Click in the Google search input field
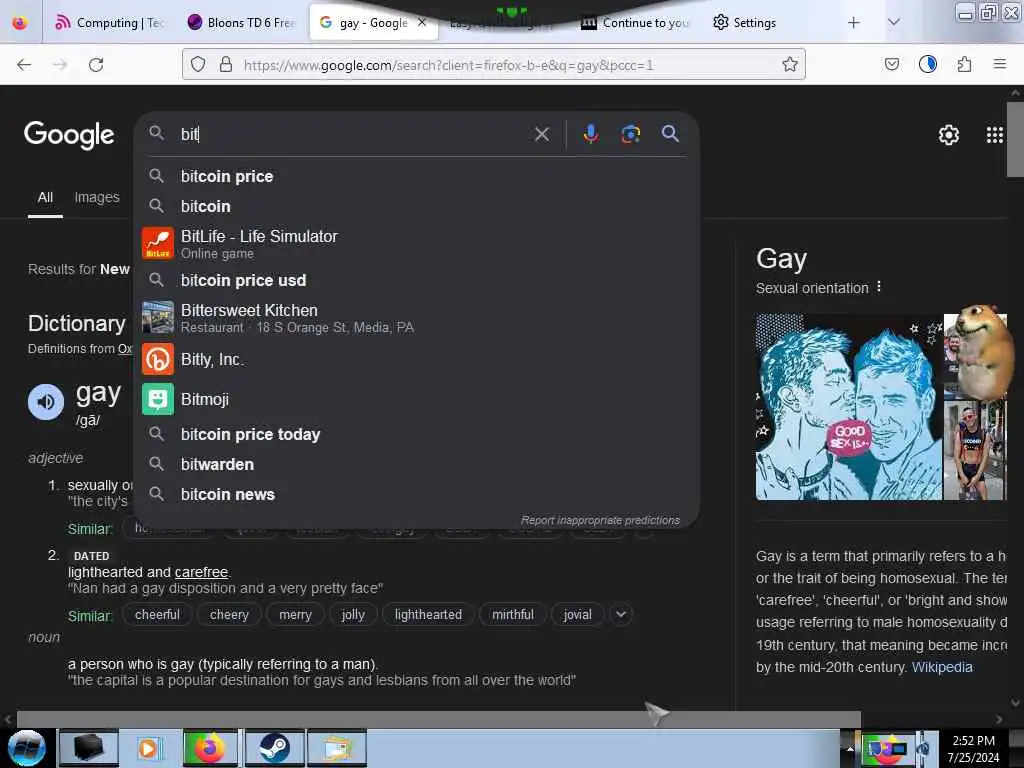1024x768 pixels. [353, 135]
